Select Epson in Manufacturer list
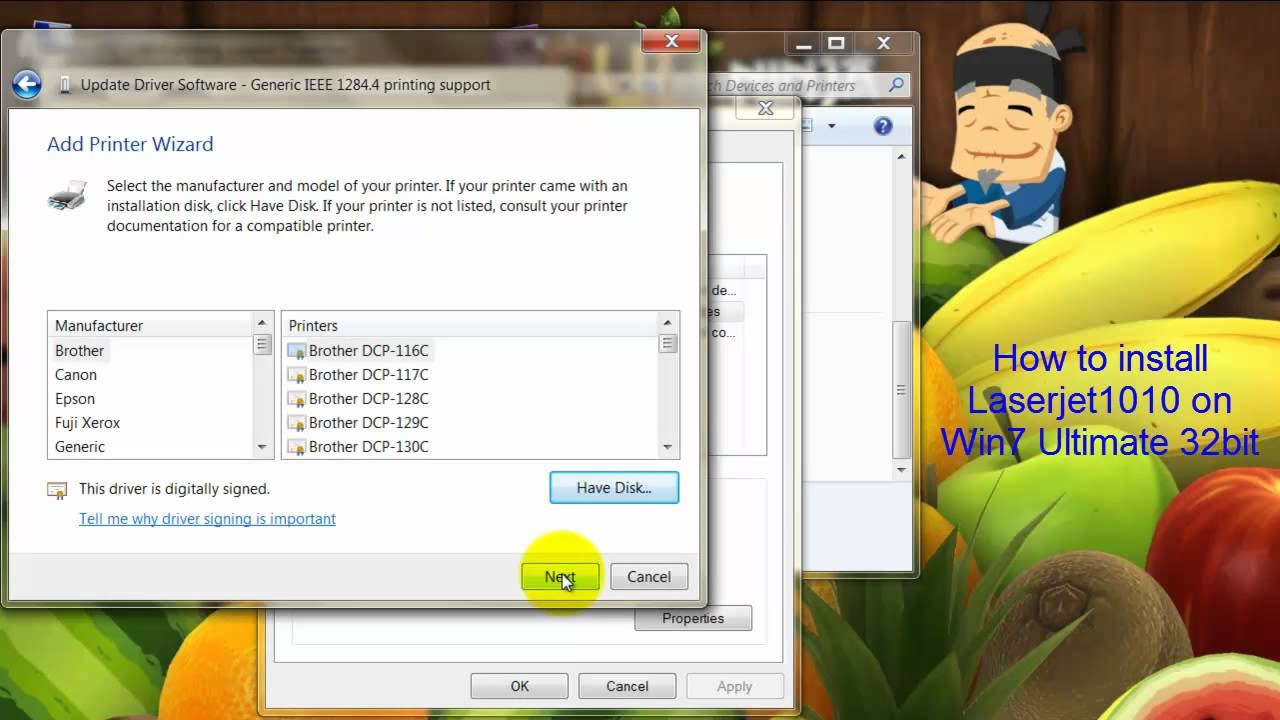Image resolution: width=1280 pixels, height=720 pixels. click(75, 399)
